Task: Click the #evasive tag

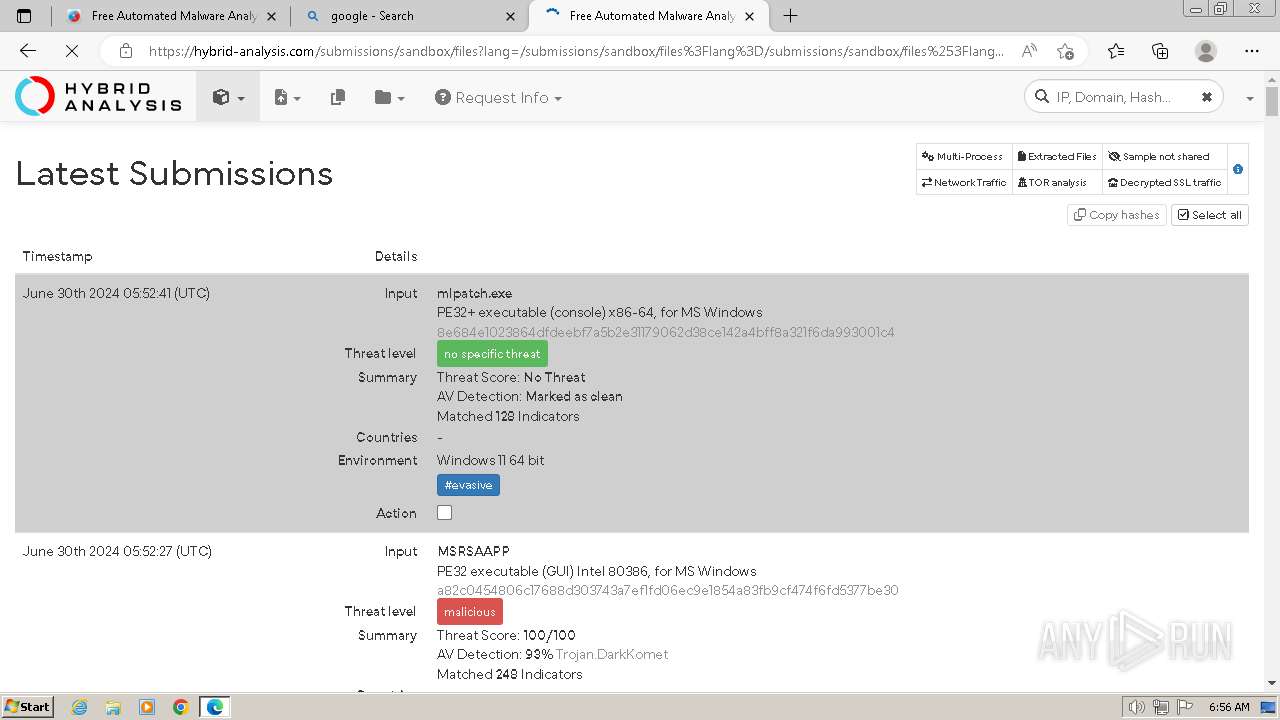Action: (x=468, y=485)
